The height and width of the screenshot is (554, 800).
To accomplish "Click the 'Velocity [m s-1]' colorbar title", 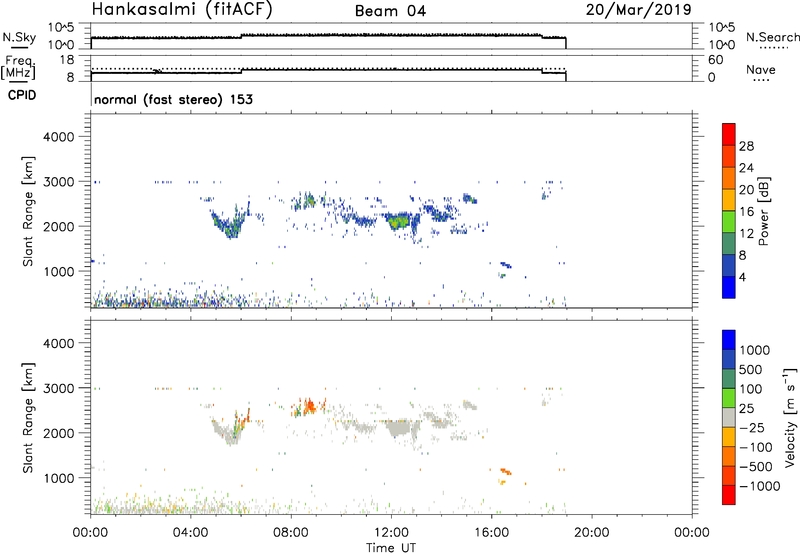I will [x=790, y=417].
